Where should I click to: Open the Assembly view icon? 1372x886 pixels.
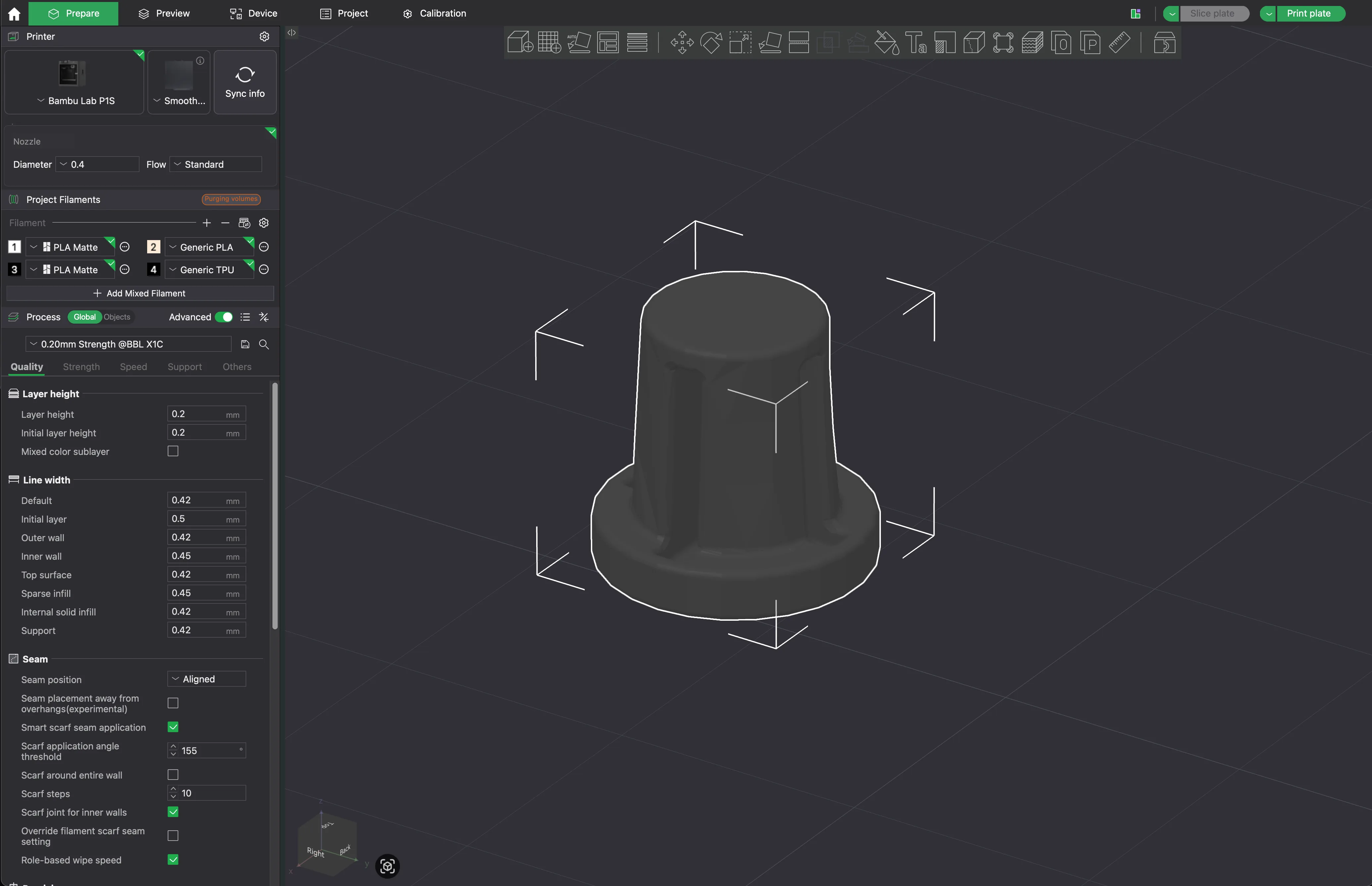point(1165,42)
